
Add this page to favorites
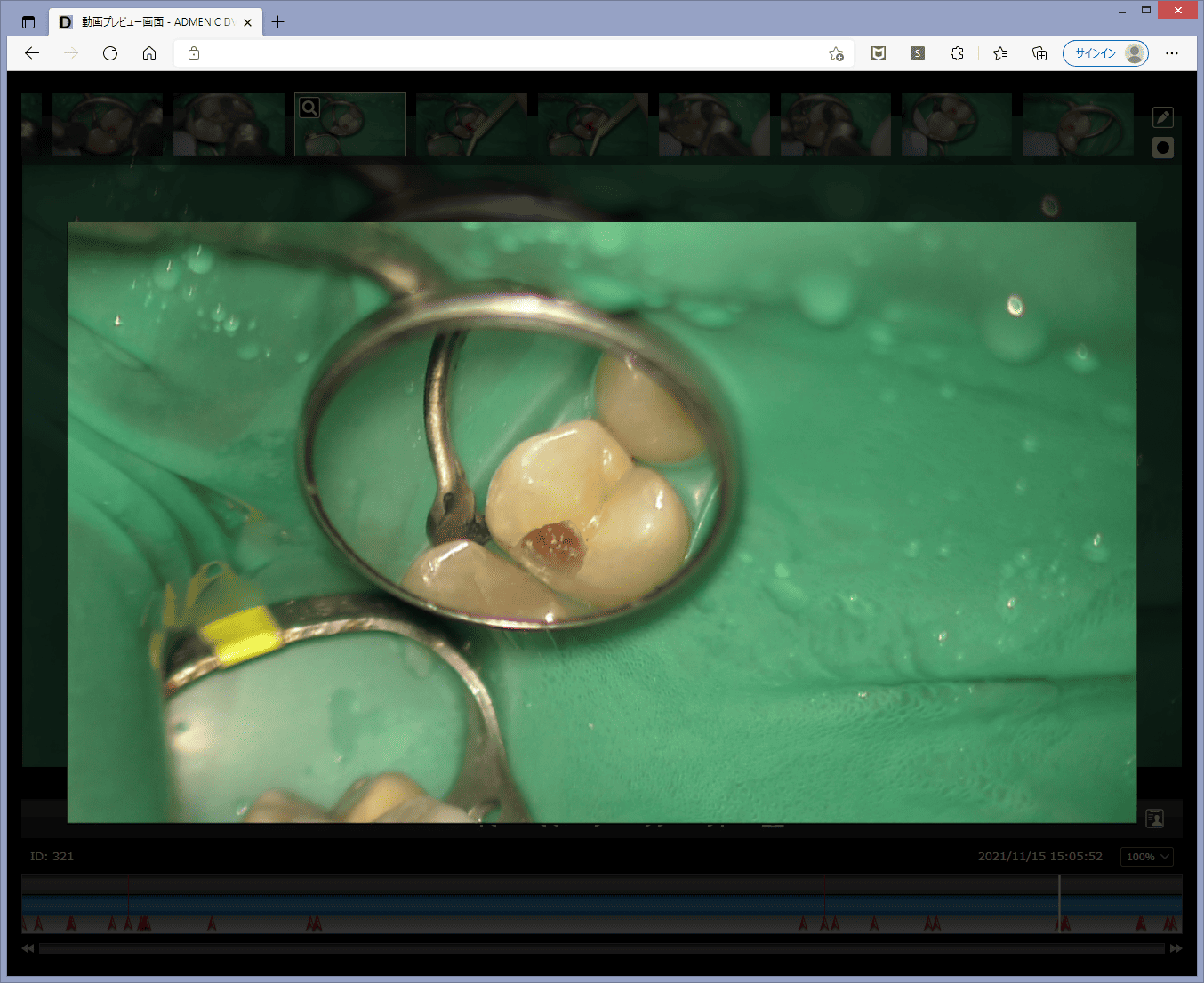[x=836, y=53]
